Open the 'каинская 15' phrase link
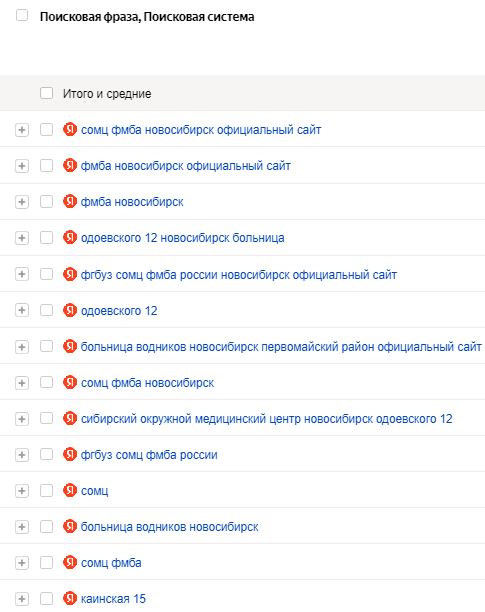 click(x=113, y=599)
